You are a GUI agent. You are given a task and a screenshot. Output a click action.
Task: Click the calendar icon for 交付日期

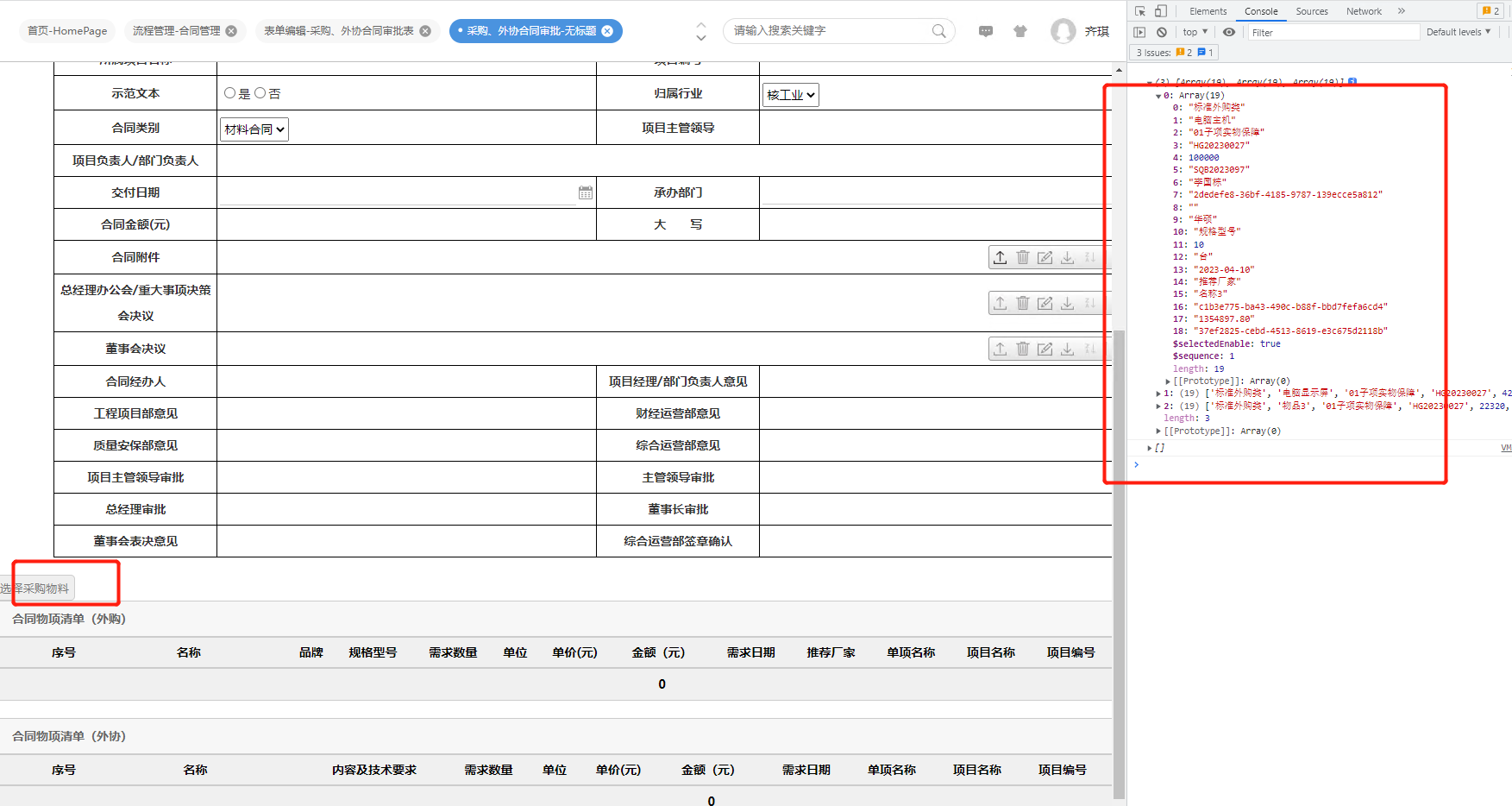point(586,192)
